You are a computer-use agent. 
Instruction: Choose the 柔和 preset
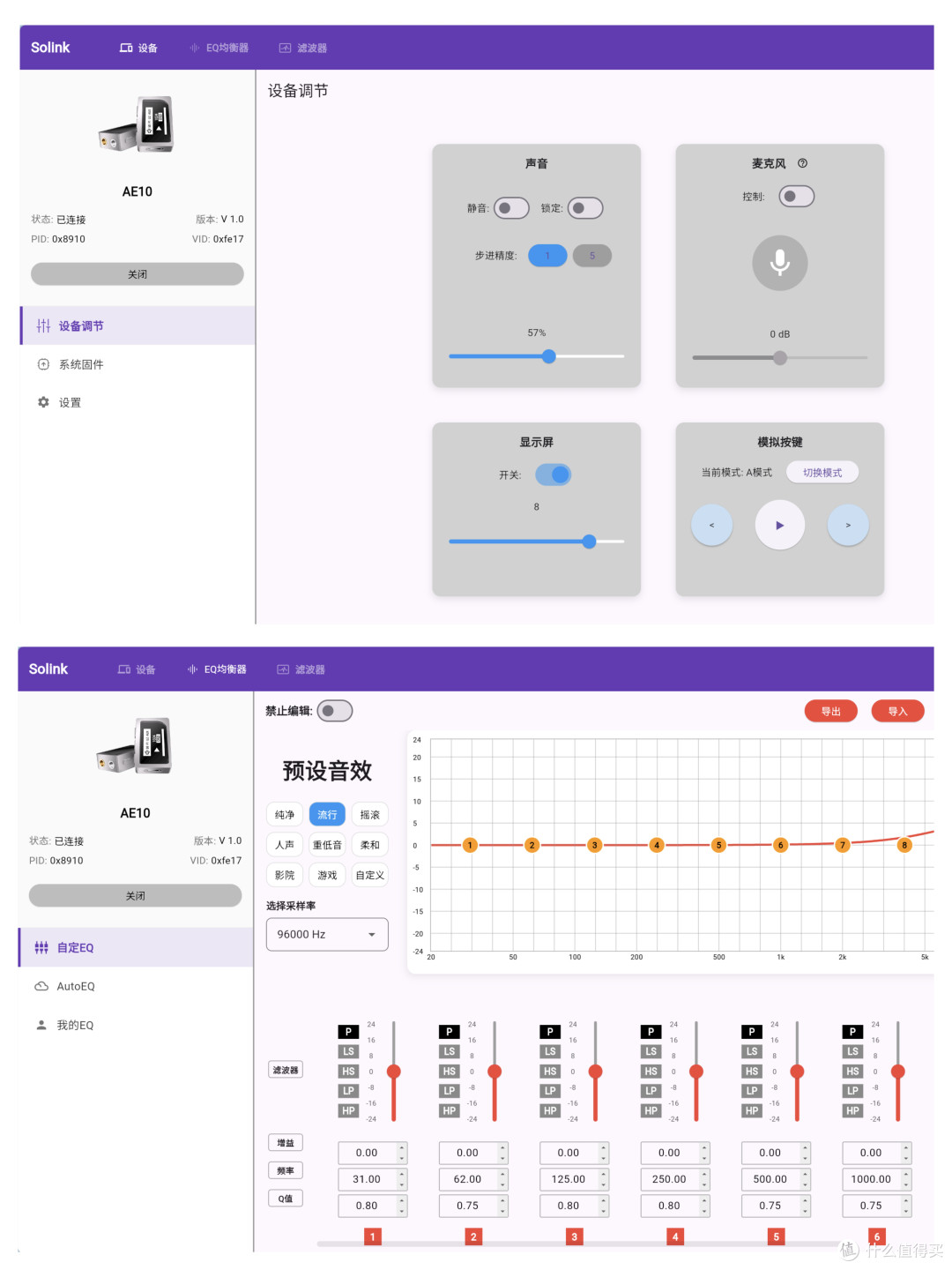370,845
